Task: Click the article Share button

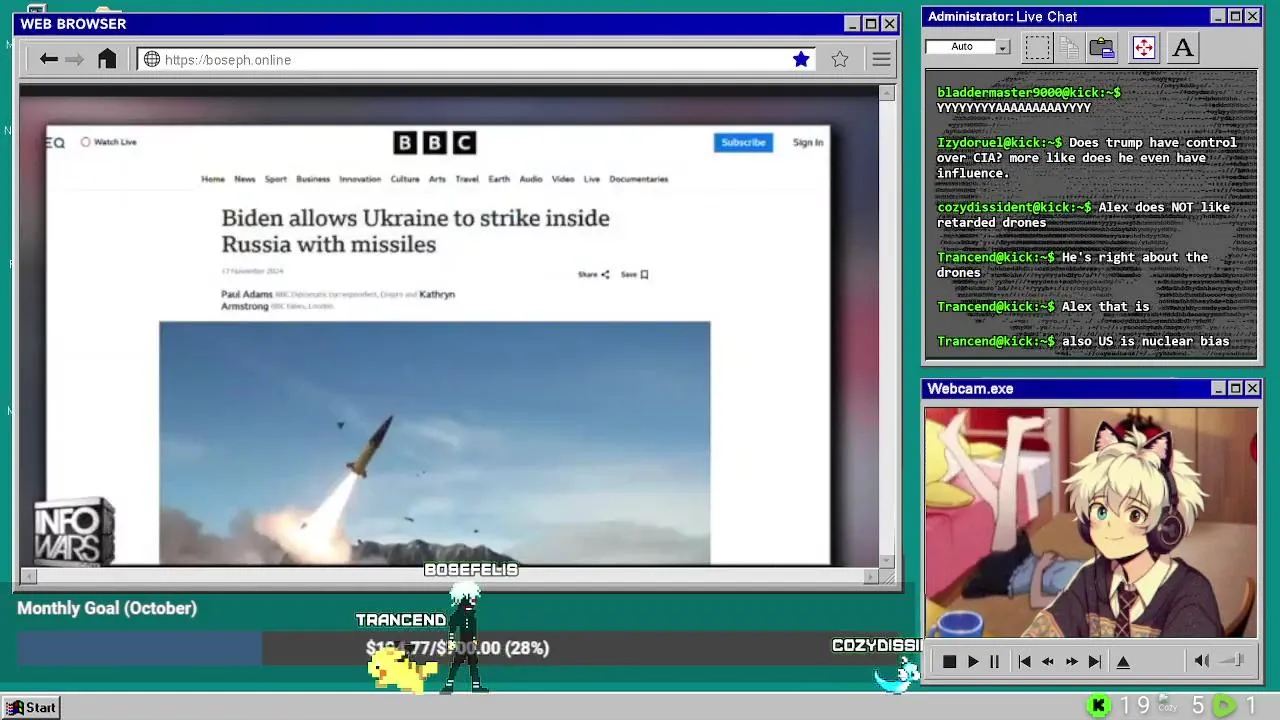Action: (593, 274)
